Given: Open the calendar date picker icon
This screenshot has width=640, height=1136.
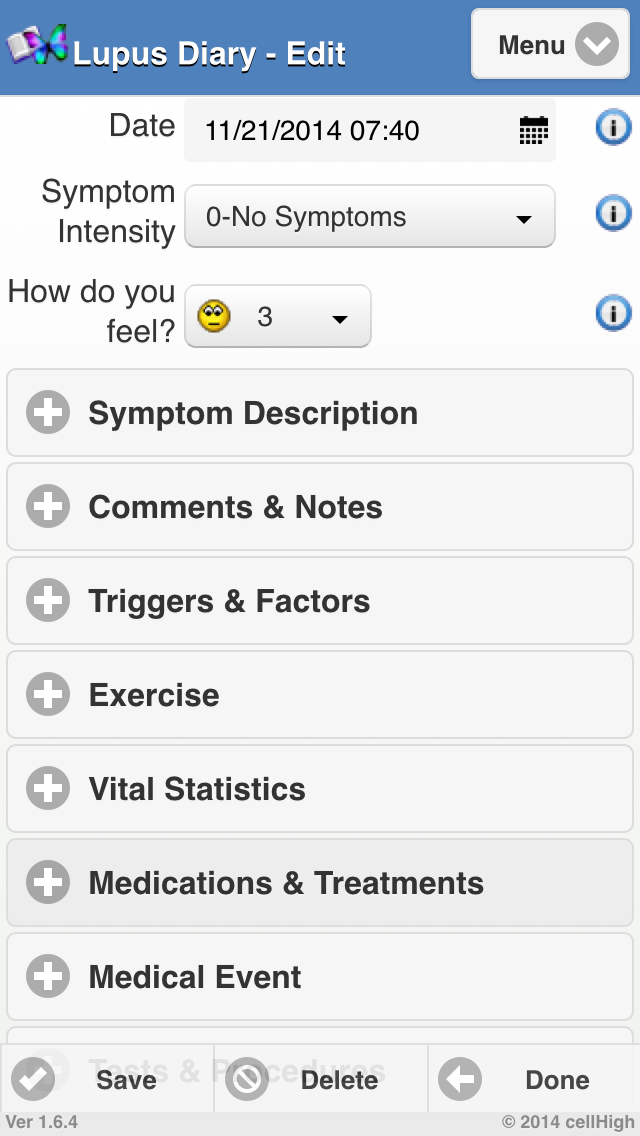Looking at the screenshot, I should pos(534,130).
